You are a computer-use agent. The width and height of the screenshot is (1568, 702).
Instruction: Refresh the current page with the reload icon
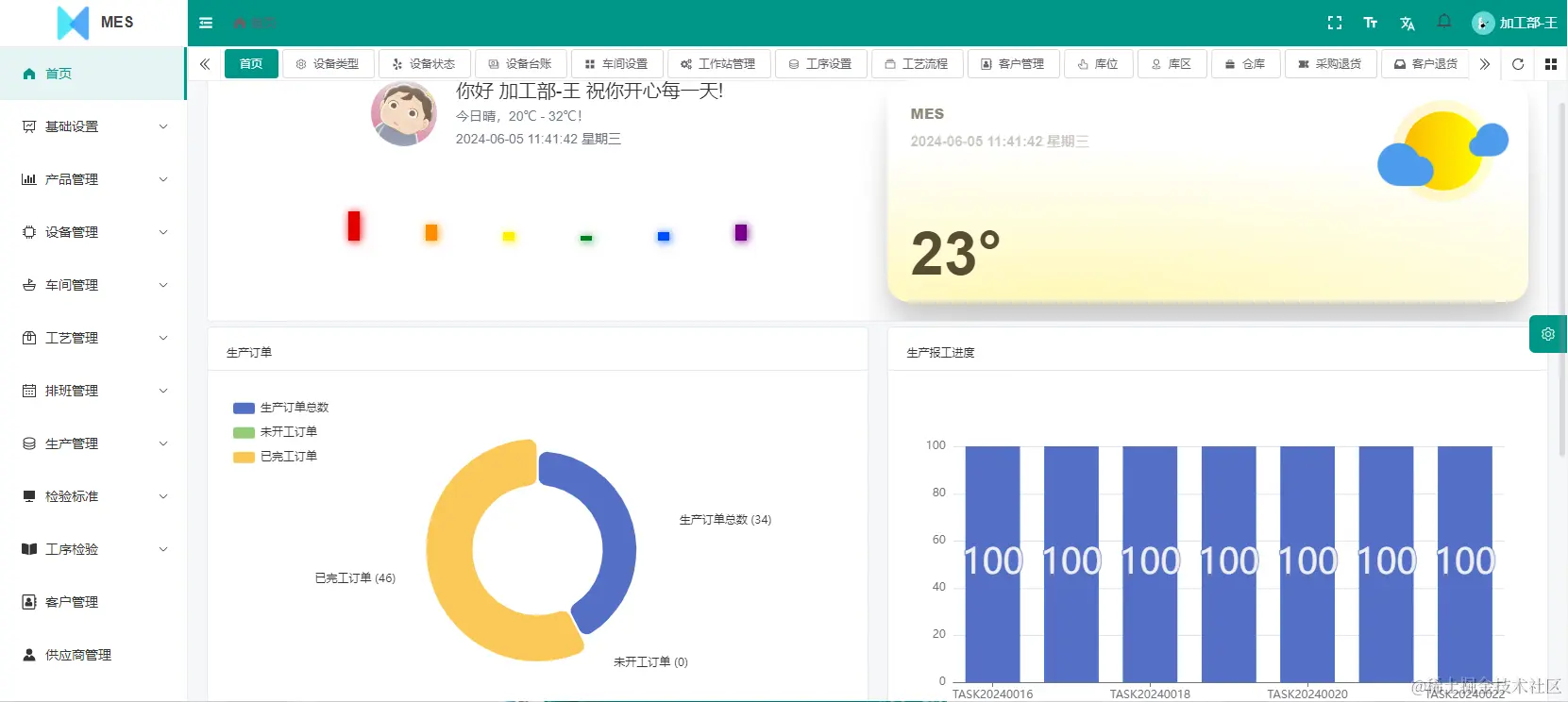point(1518,64)
